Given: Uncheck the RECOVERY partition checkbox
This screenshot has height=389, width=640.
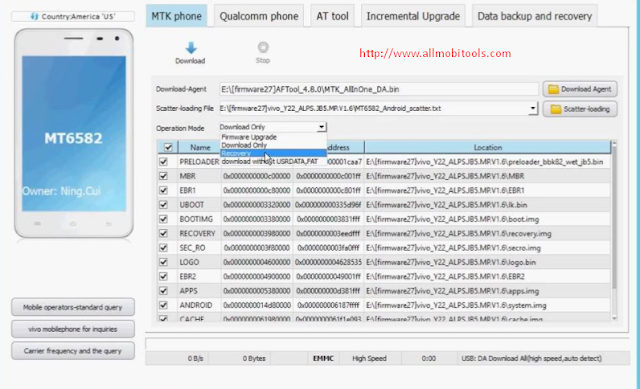Looking at the screenshot, I should (164, 233).
